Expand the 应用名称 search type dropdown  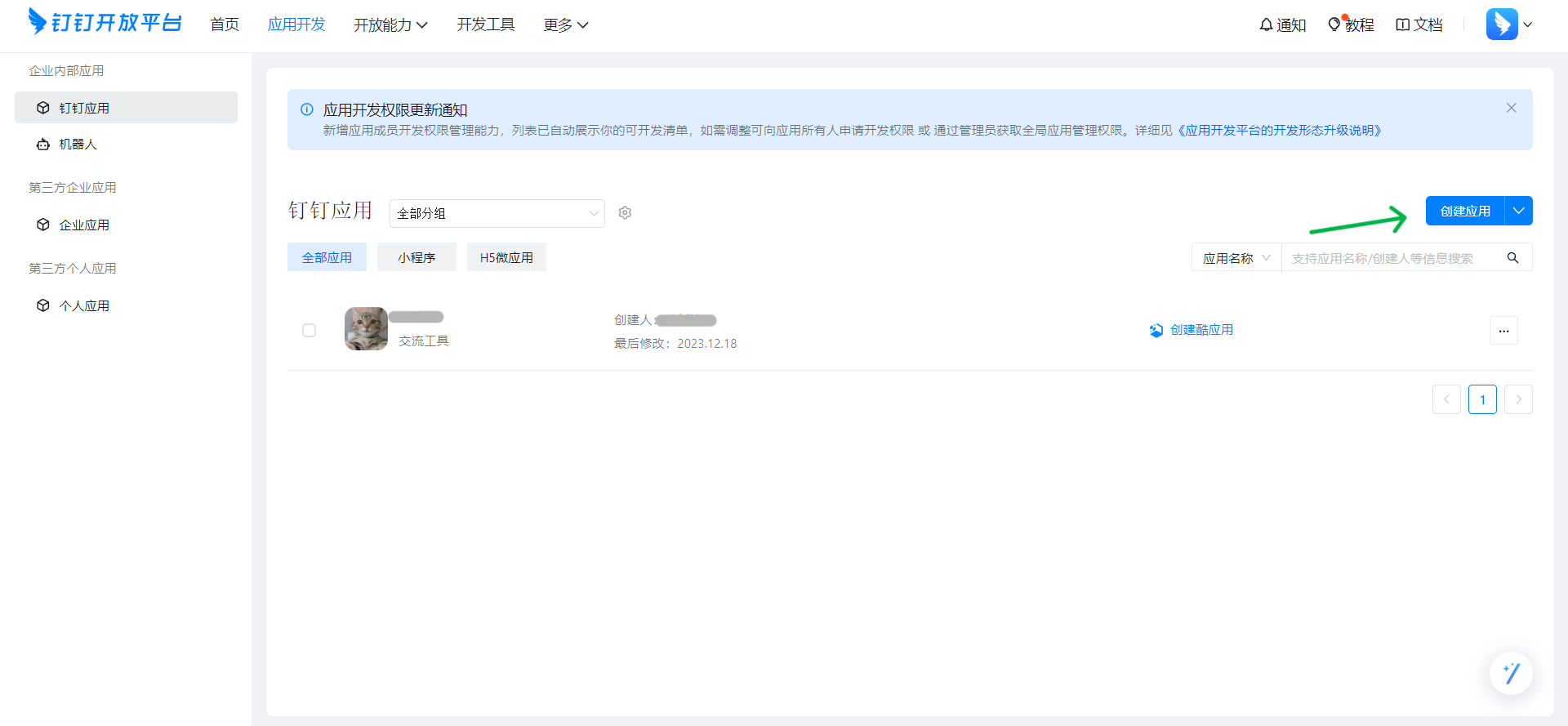(1236, 258)
